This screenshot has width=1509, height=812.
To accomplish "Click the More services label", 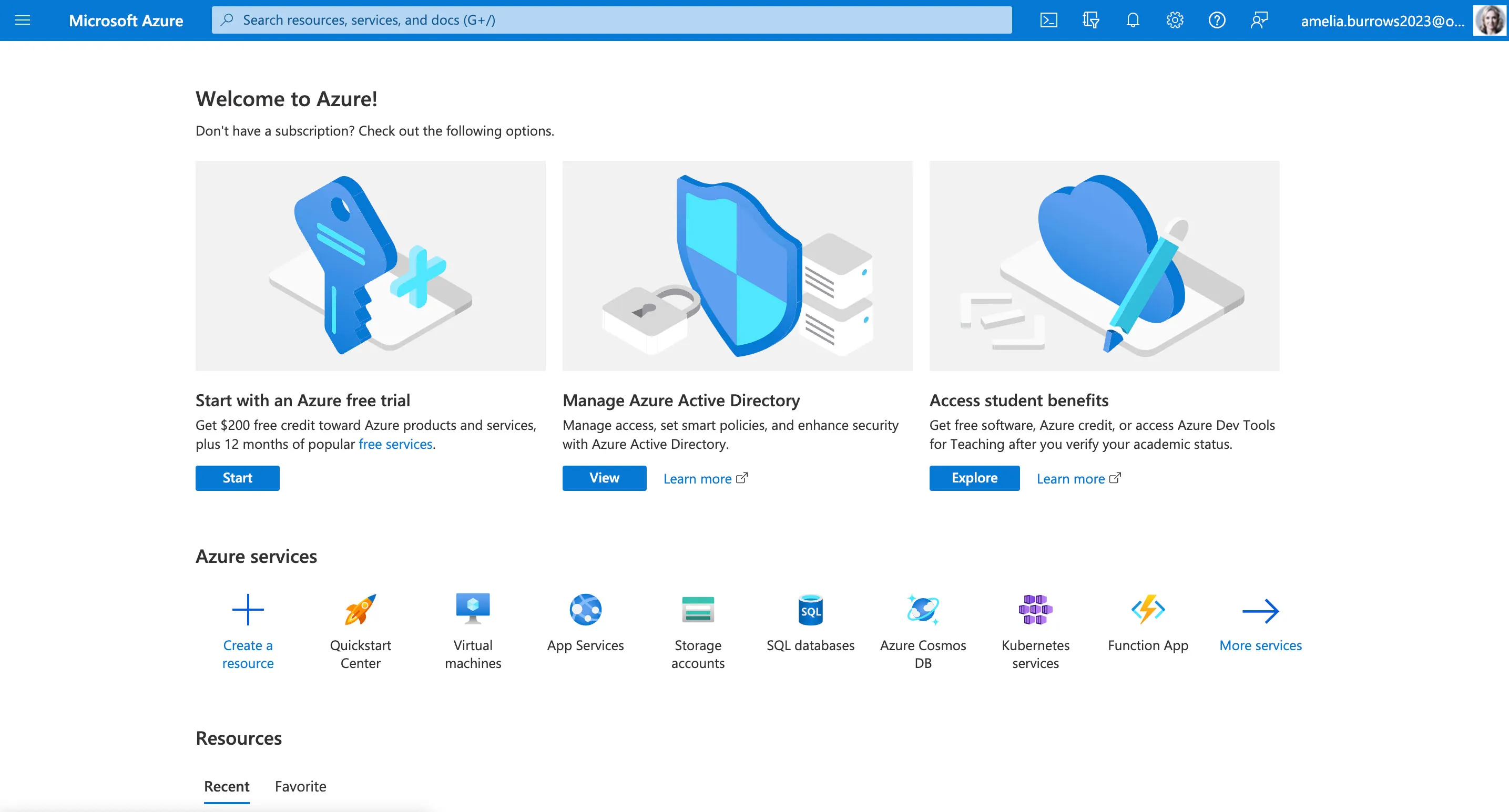I will (x=1260, y=645).
